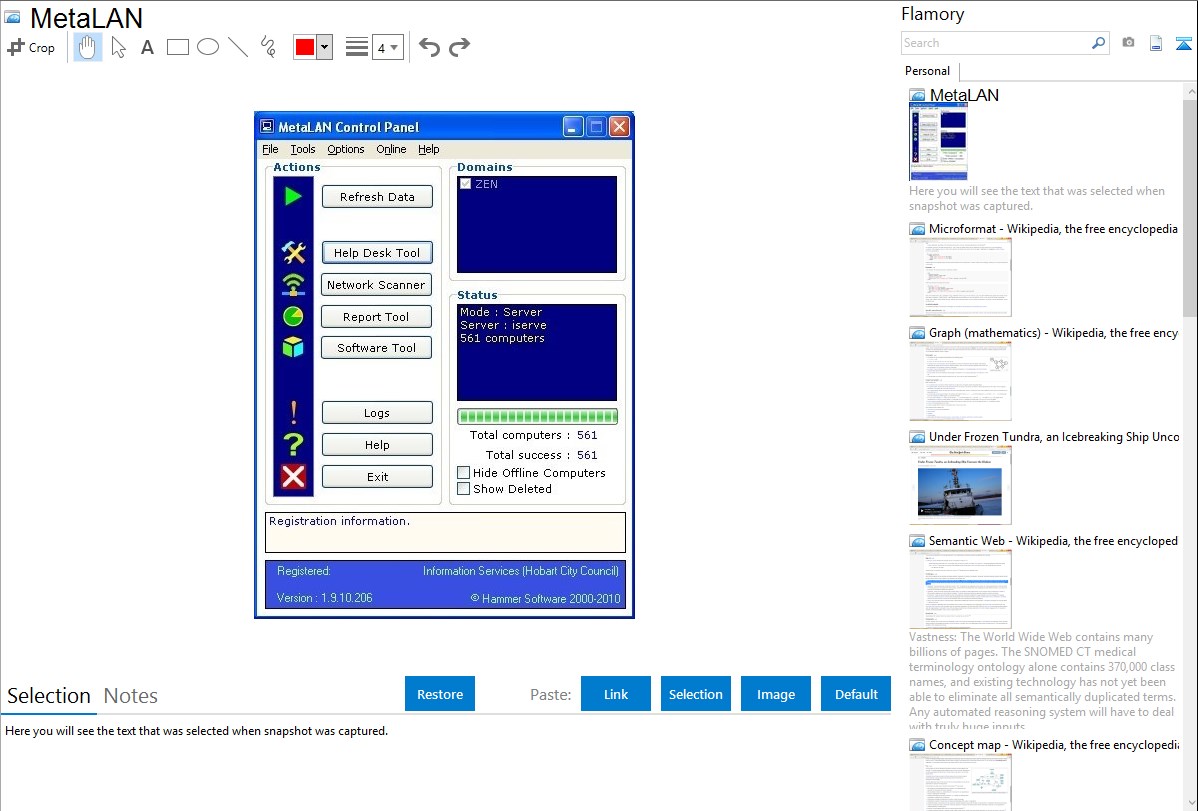This screenshot has height=811, width=1198.
Task: Switch to the Notes tab
Action: [x=131, y=696]
